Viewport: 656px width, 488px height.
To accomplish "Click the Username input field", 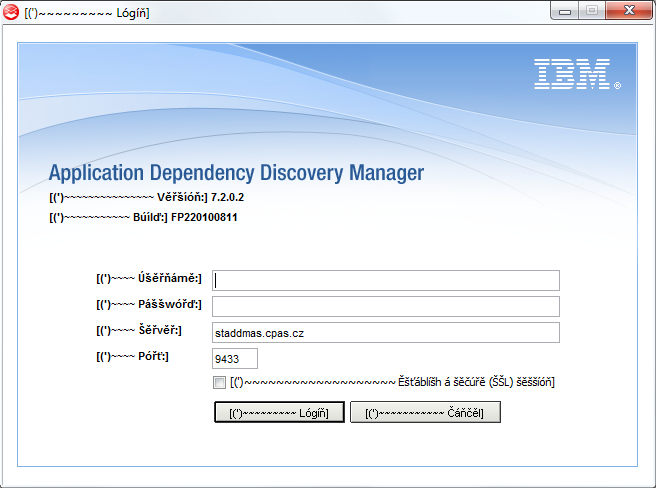I will click(x=386, y=280).
